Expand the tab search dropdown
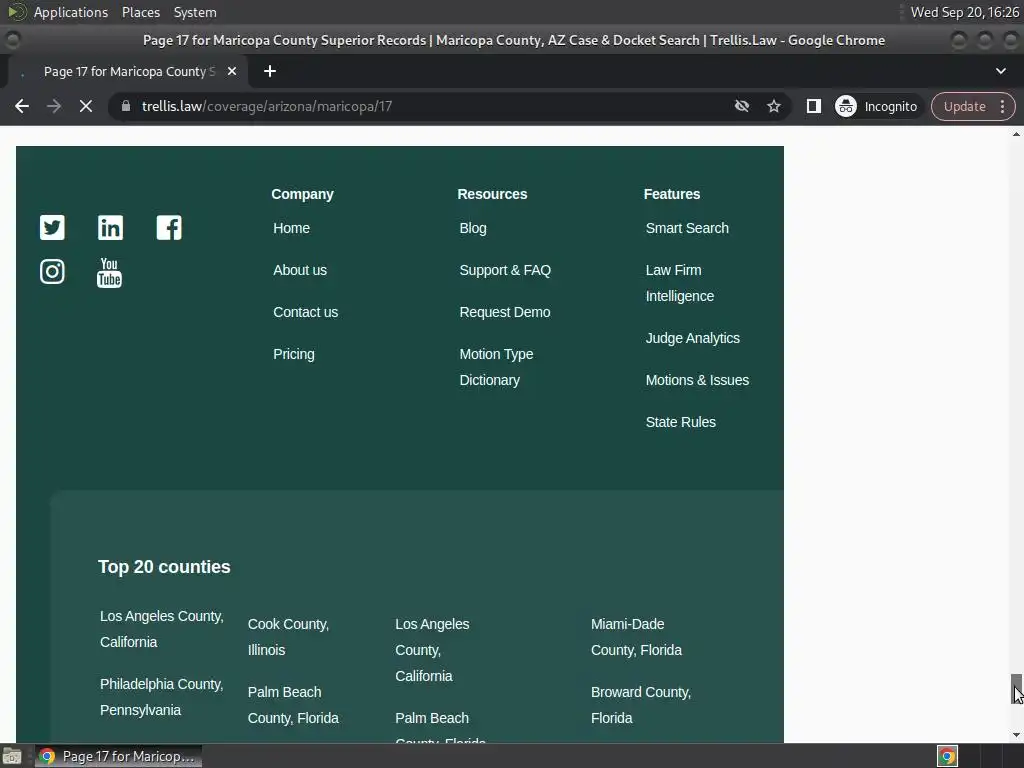1024x768 pixels. point(1000,71)
